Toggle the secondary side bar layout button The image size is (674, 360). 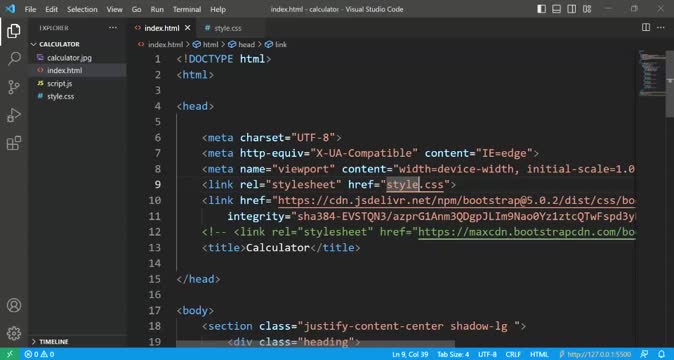(x=572, y=9)
